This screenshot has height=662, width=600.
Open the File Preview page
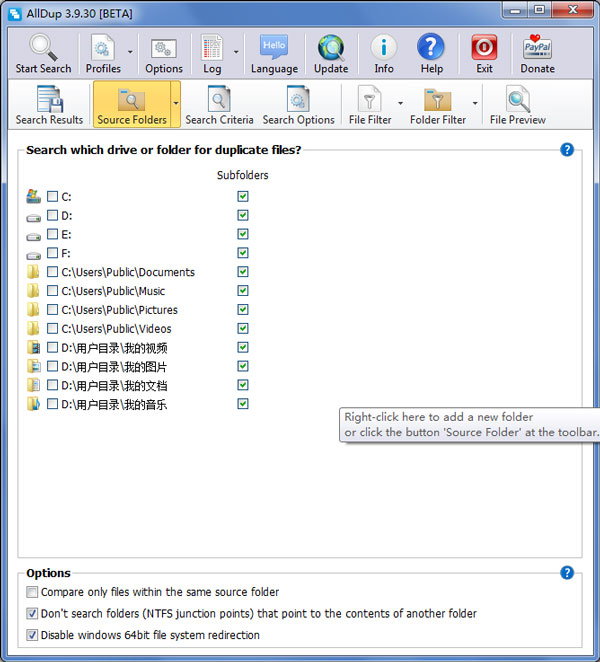tap(518, 105)
